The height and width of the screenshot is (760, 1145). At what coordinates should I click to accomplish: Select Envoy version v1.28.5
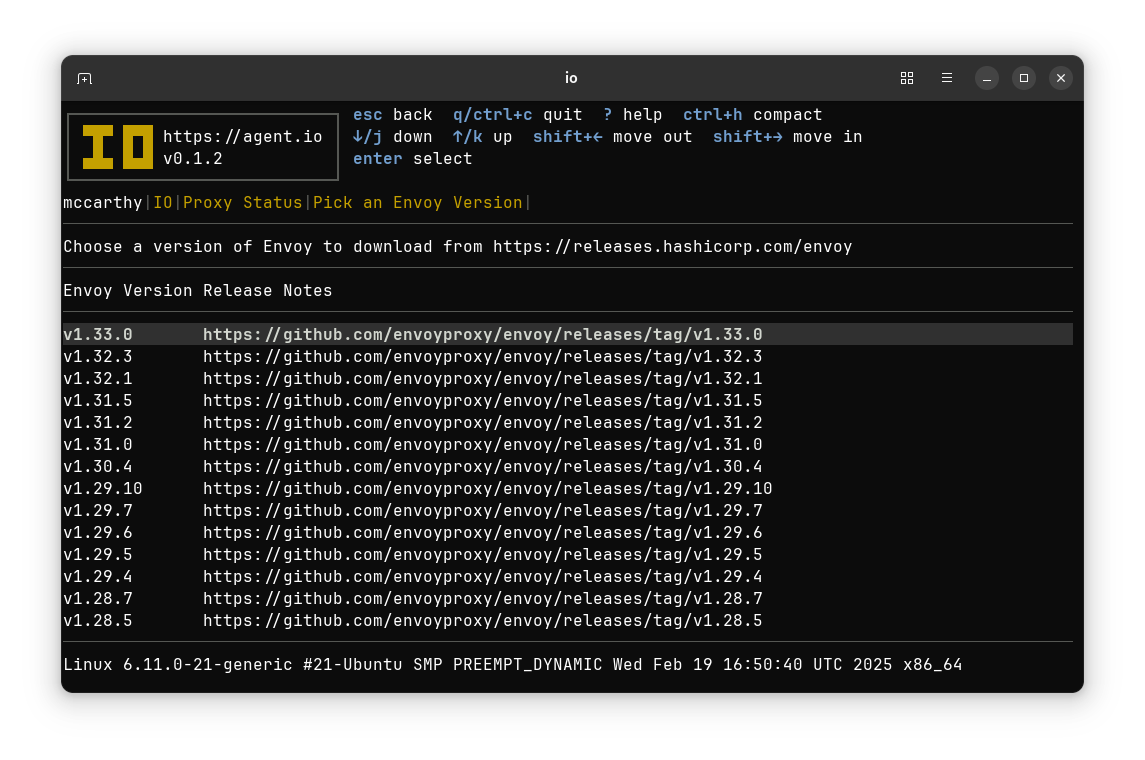pyautogui.click(x=98, y=621)
